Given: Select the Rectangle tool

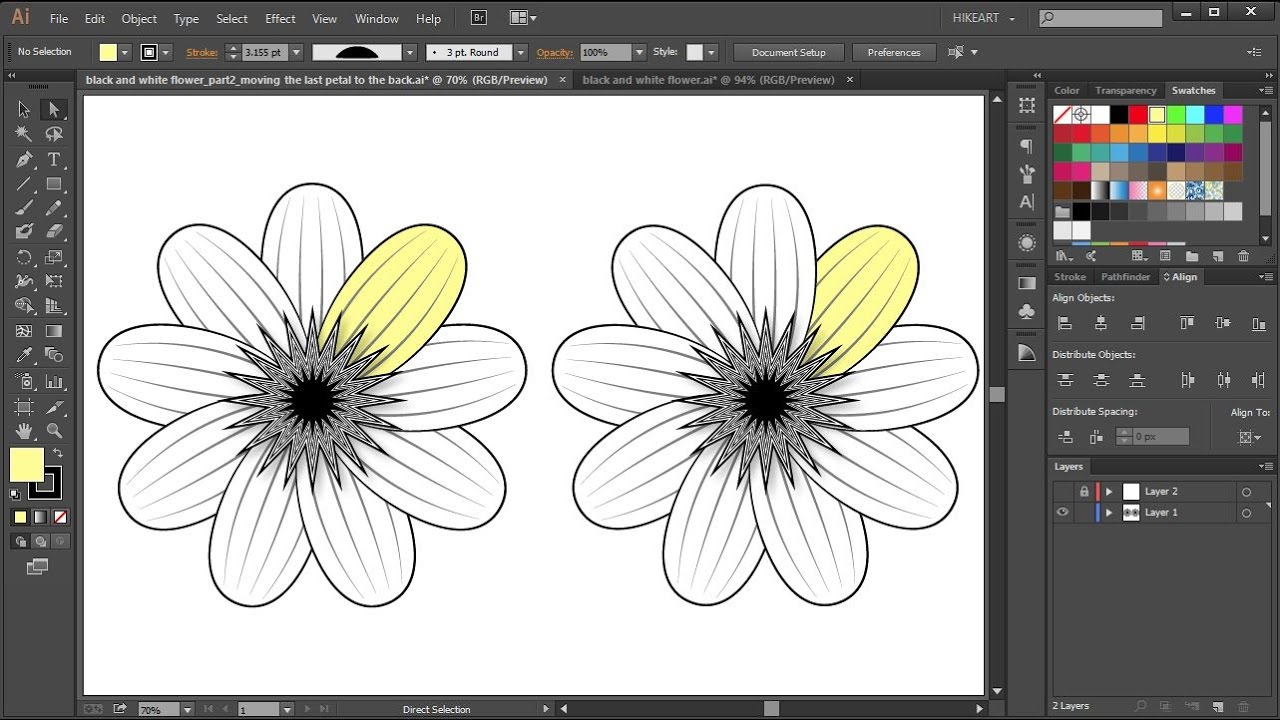Looking at the screenshot, I should point(54,185).
